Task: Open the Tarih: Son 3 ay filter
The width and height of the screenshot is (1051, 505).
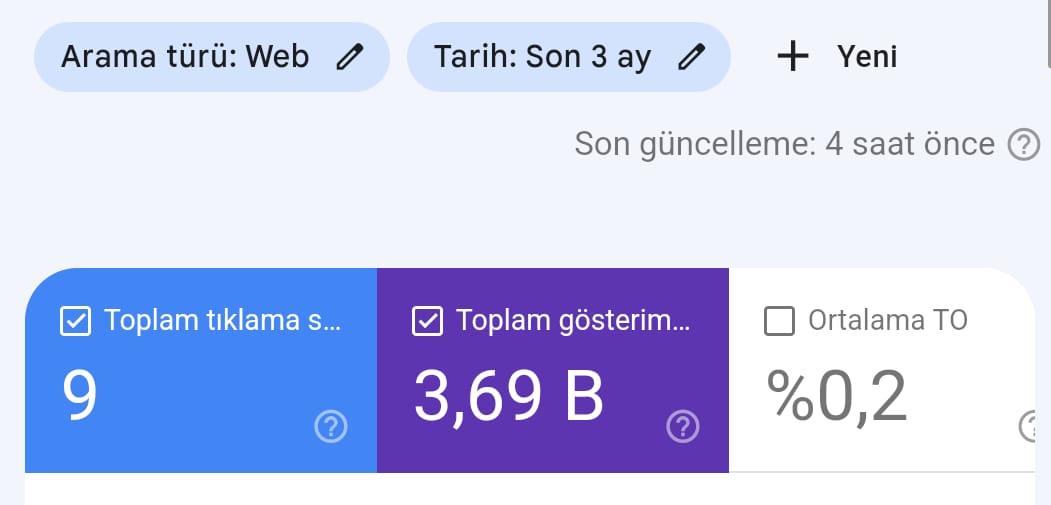Action: click(x=568, y=57)
